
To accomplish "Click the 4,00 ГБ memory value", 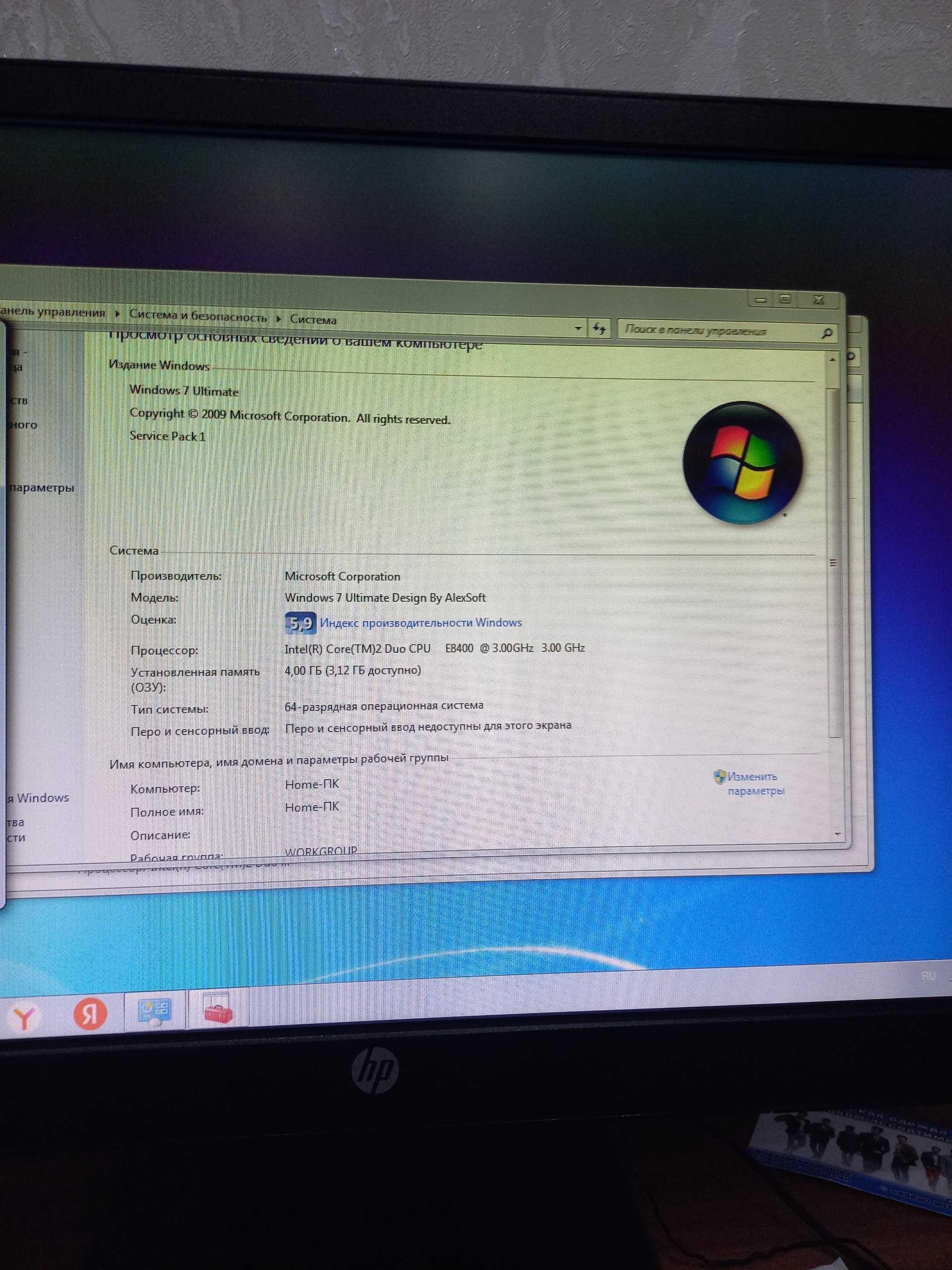I will pyautogui.click(x=353, y=671).
